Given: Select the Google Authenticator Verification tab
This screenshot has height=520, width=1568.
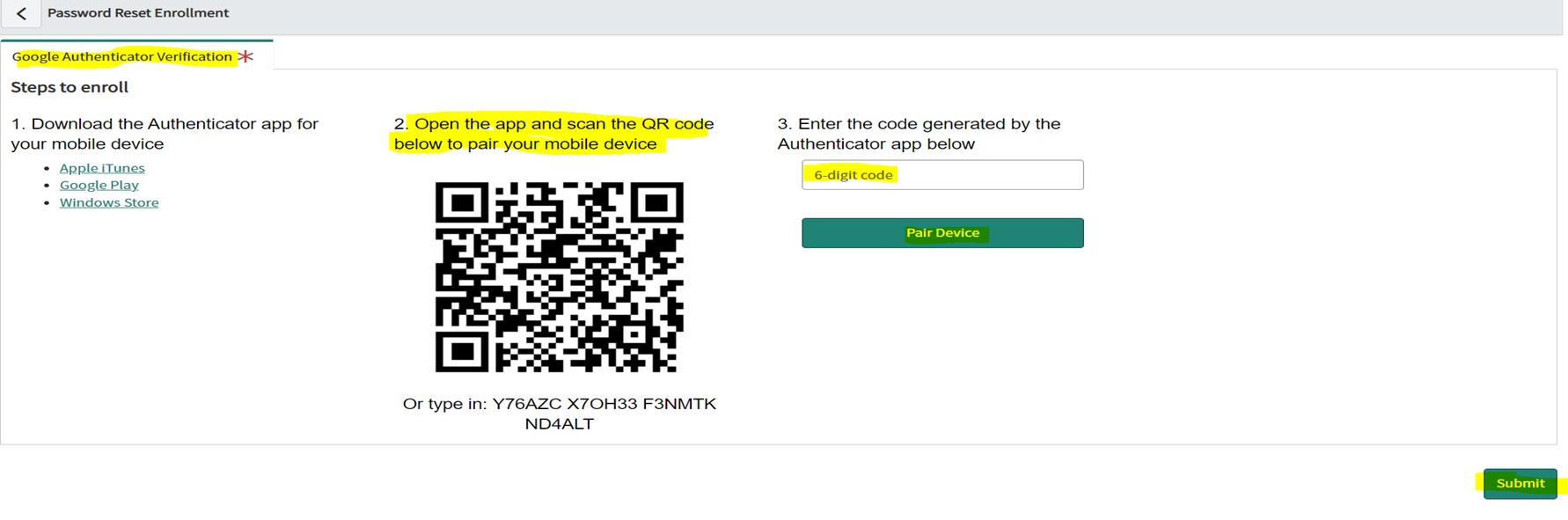Looking at the screenshot, I should [x=122, y=56].
